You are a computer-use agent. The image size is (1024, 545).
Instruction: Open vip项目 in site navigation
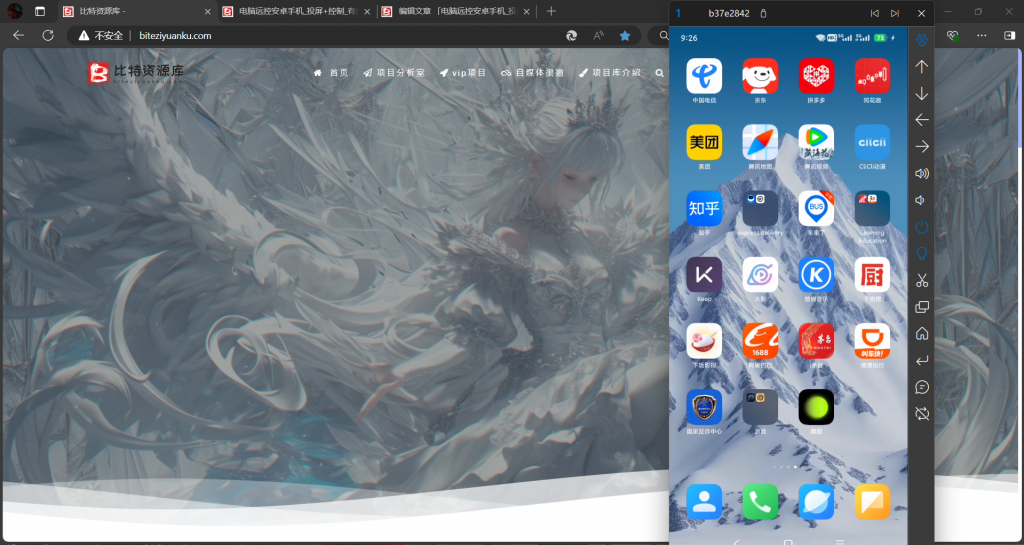click(463, 72)
